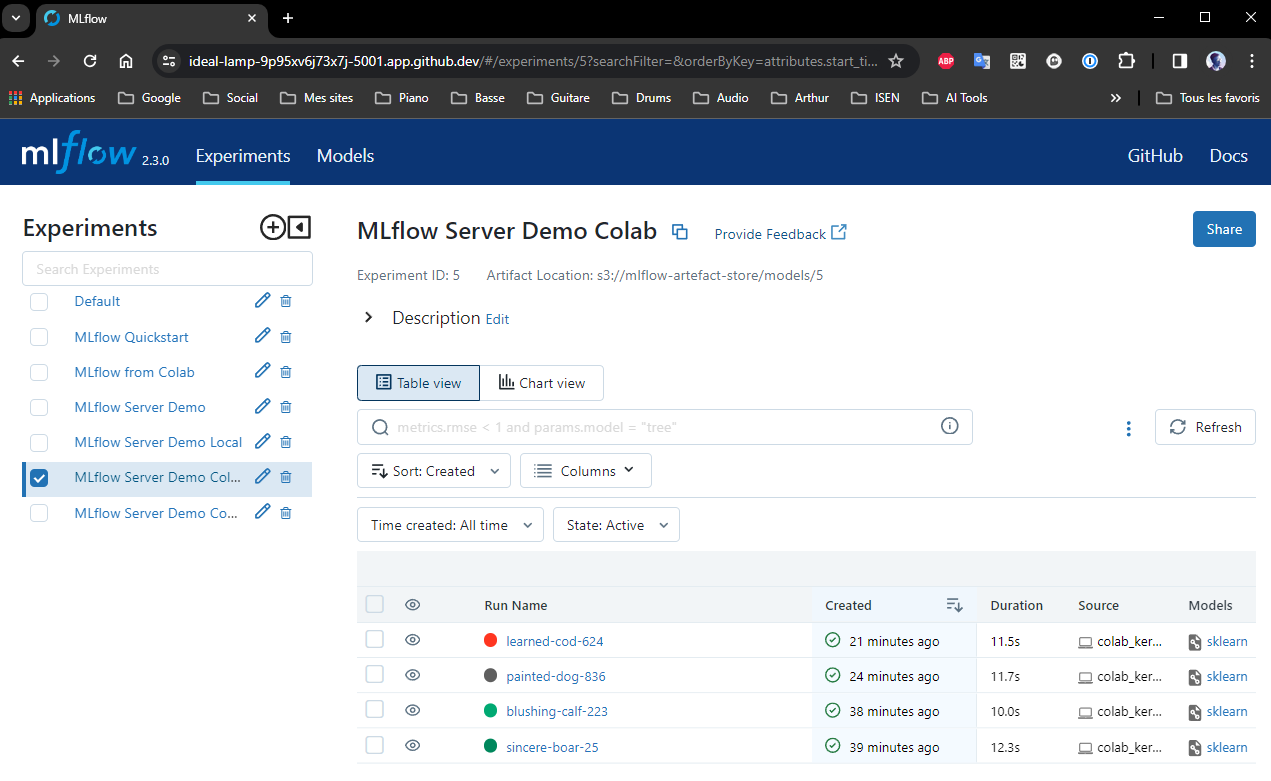Open the browser tab search dropdown
The width and height of the screenshot is (1271, 781).
tap(16, 18)
